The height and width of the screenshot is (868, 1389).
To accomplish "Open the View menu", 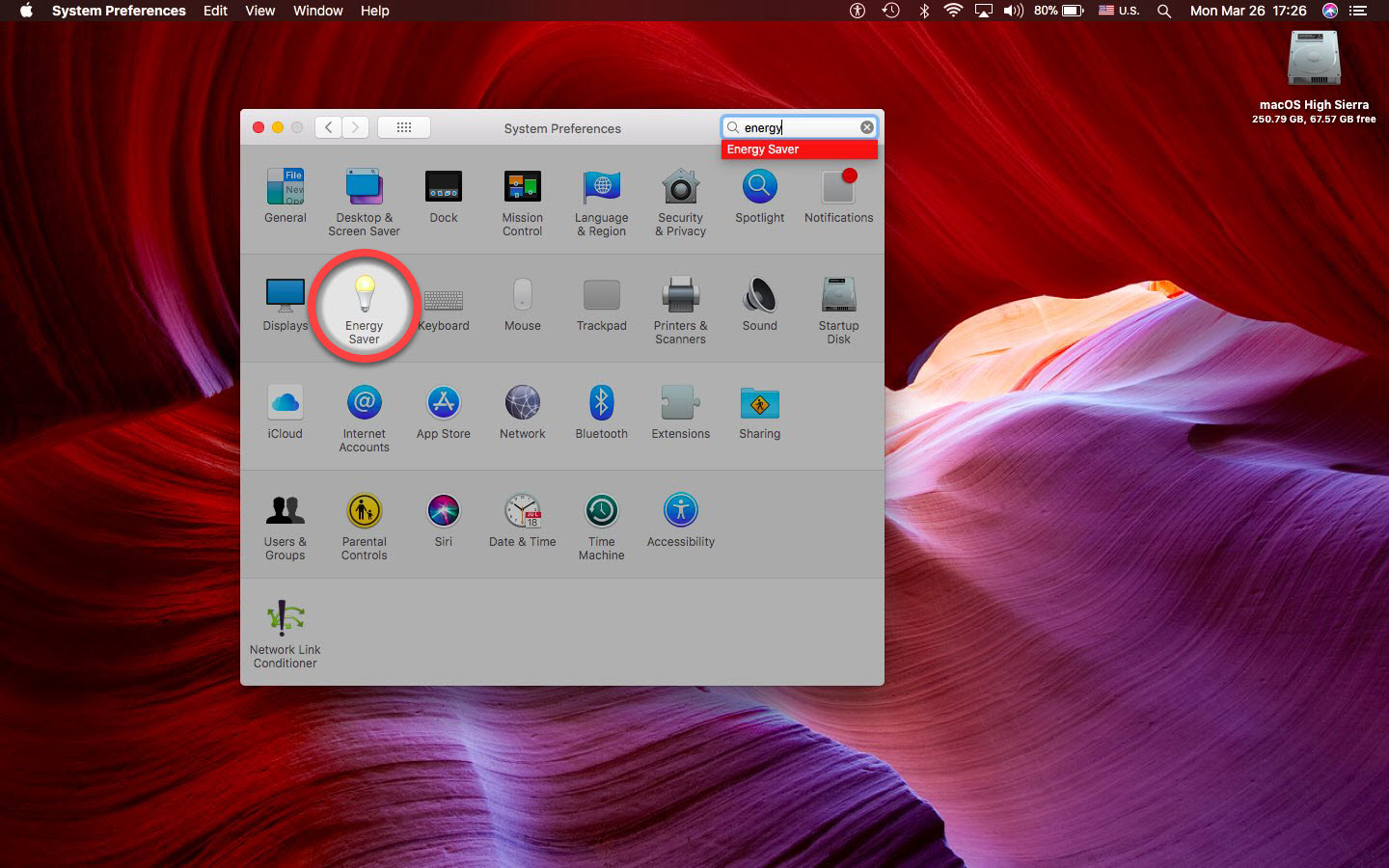I will tap(260, 11).
